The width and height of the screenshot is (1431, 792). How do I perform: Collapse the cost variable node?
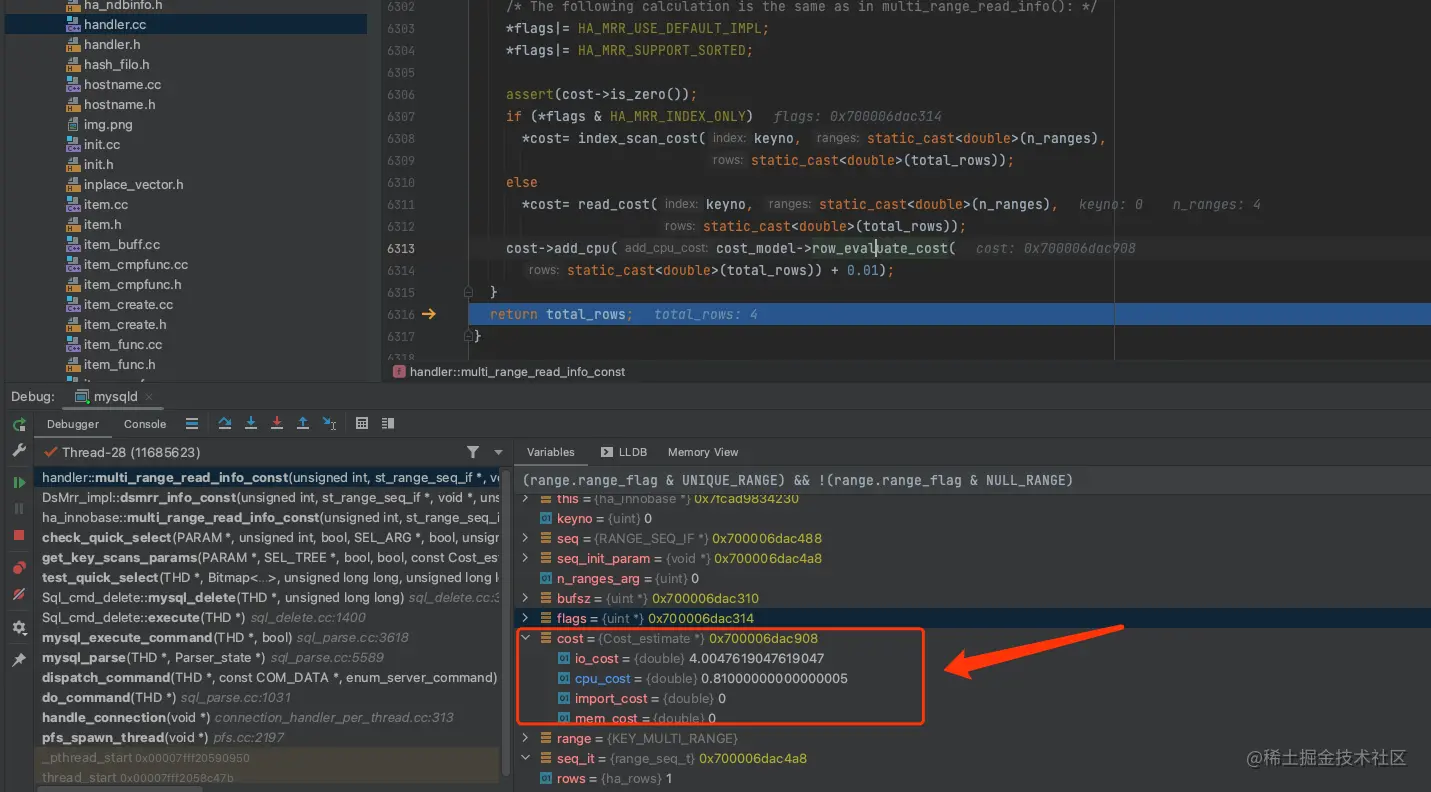(526, 638)
